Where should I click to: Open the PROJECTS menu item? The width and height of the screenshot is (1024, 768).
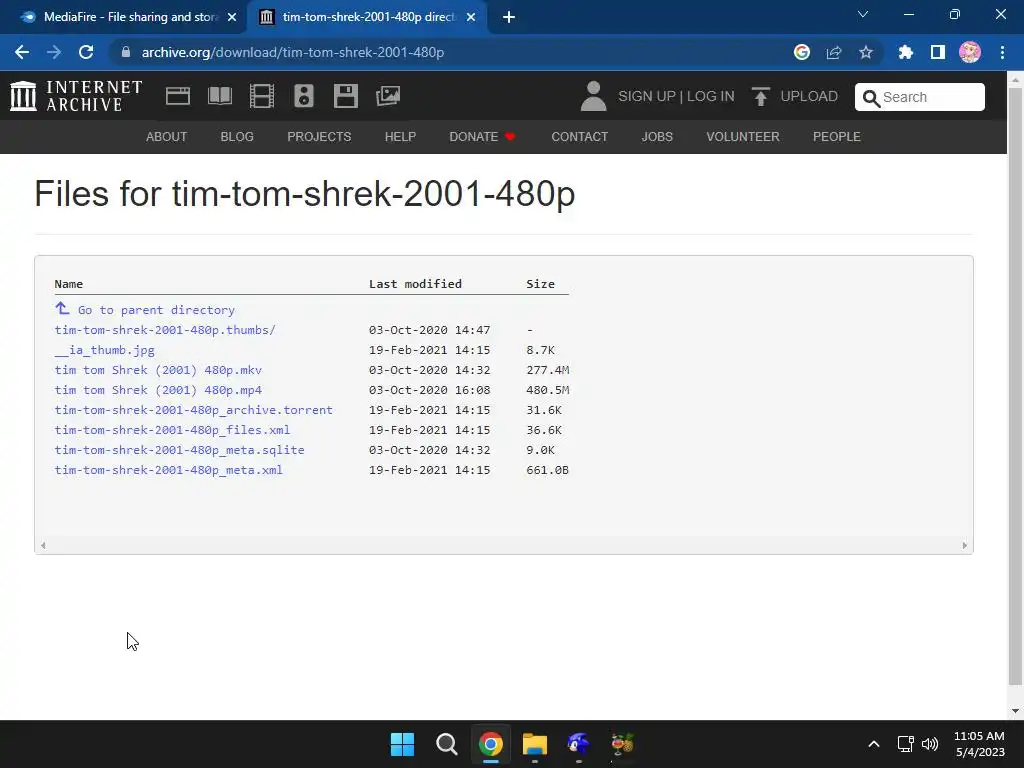[x=319, y=136]
